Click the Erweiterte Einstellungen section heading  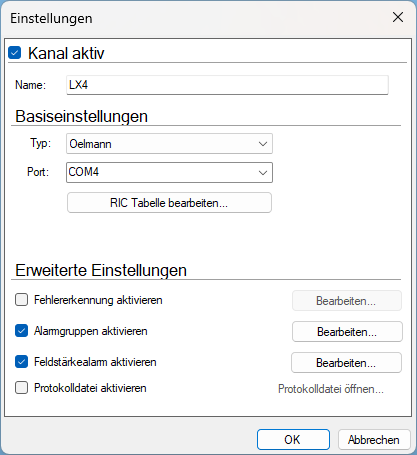pos(101,270)
